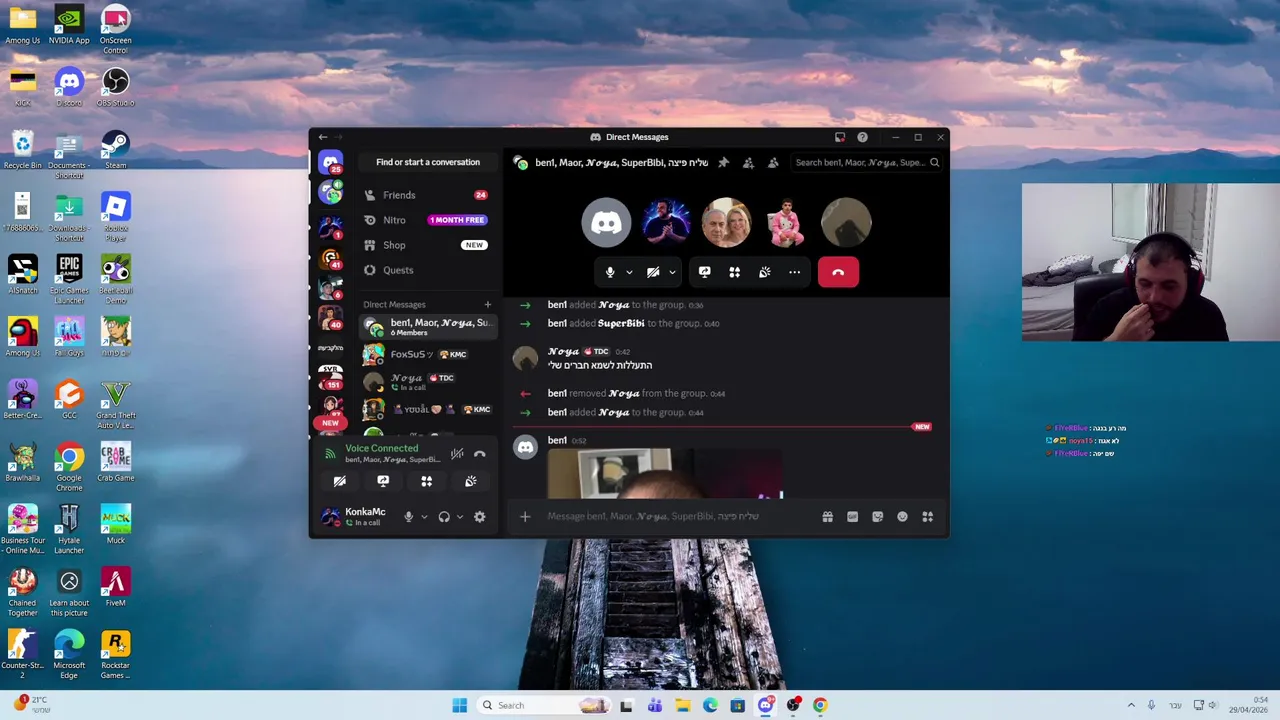Screen dimensions: 1280x720
Task: Open User Settings gear icon
Action: (x=480, y=517)
